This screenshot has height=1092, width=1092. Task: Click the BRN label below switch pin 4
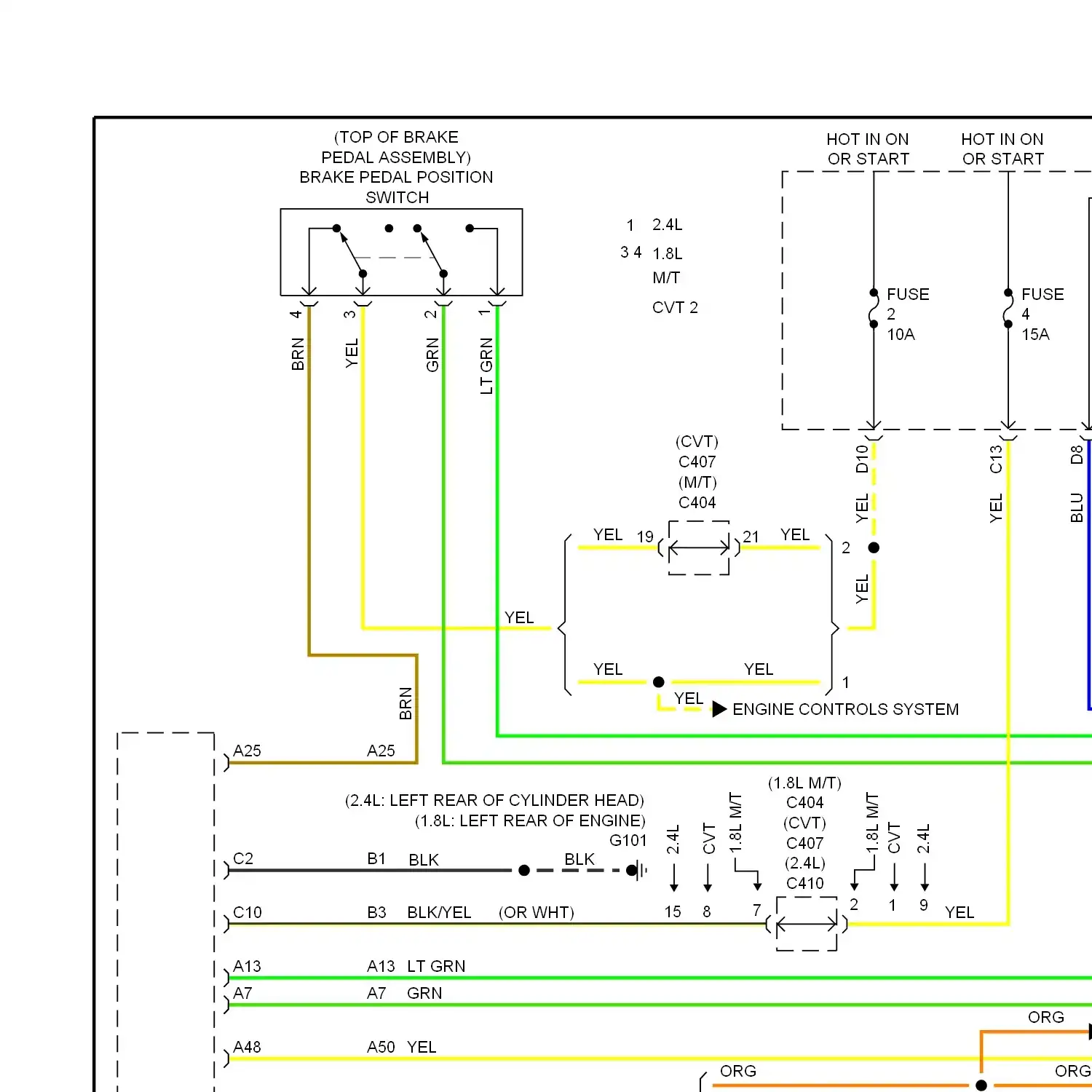pos(298,355)
